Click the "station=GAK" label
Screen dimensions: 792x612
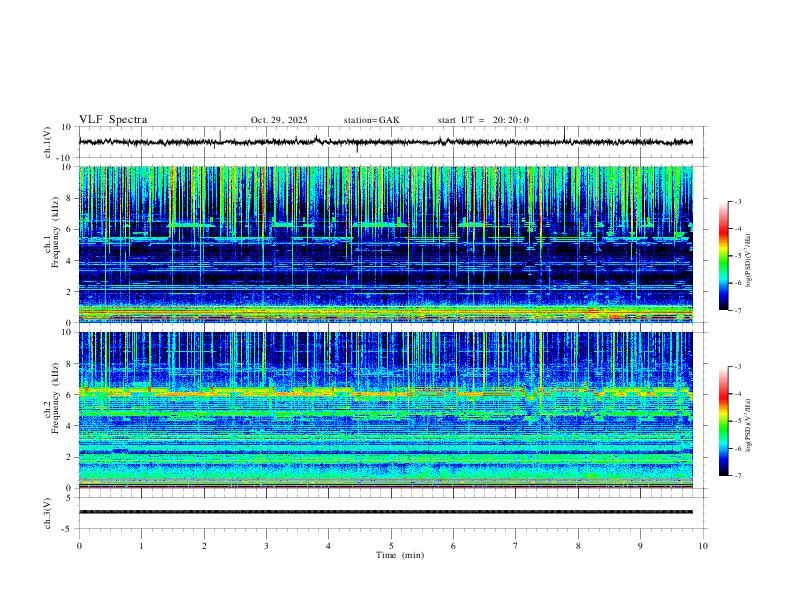(x=371, y=120)
